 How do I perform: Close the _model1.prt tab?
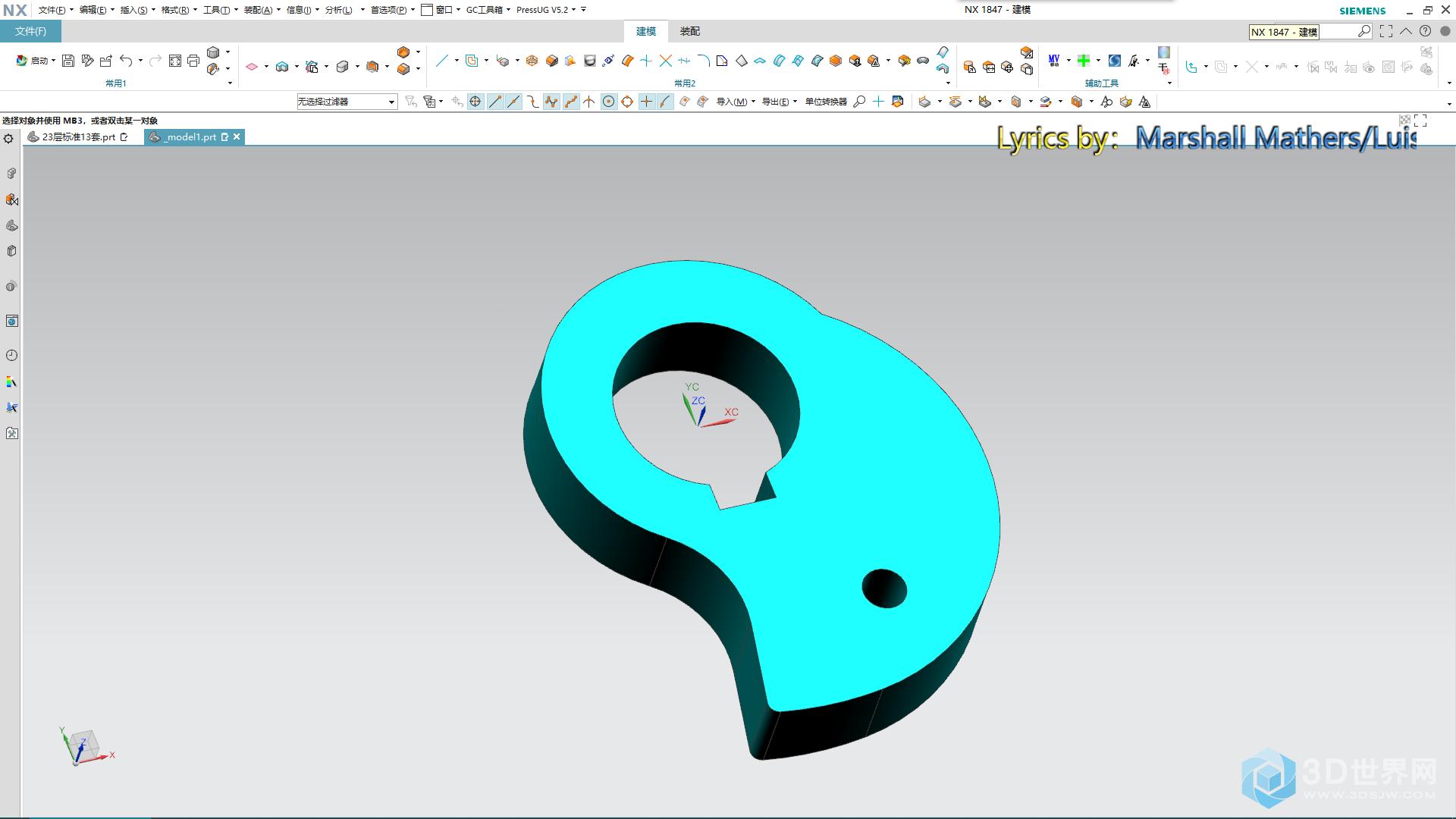pos(237,137)
